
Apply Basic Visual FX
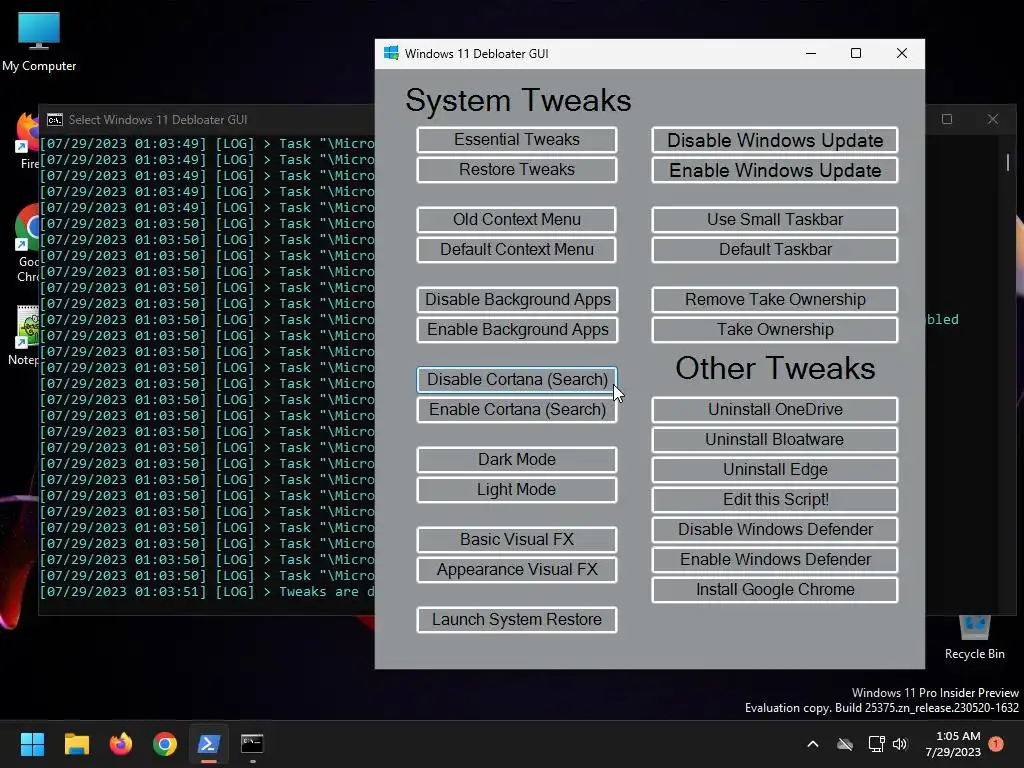click(517, 540)
